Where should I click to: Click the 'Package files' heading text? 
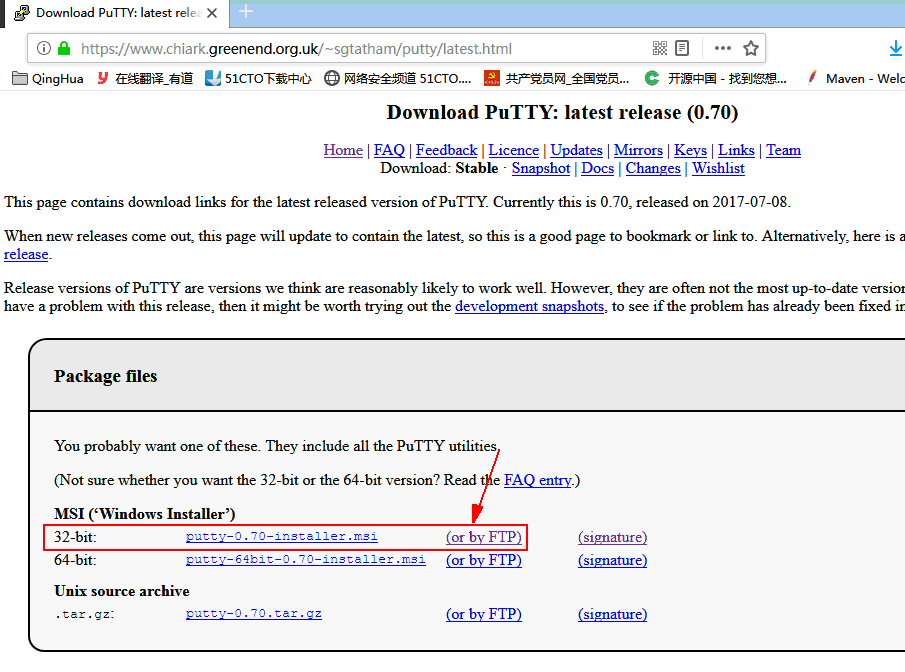click(x=106, y=376)
